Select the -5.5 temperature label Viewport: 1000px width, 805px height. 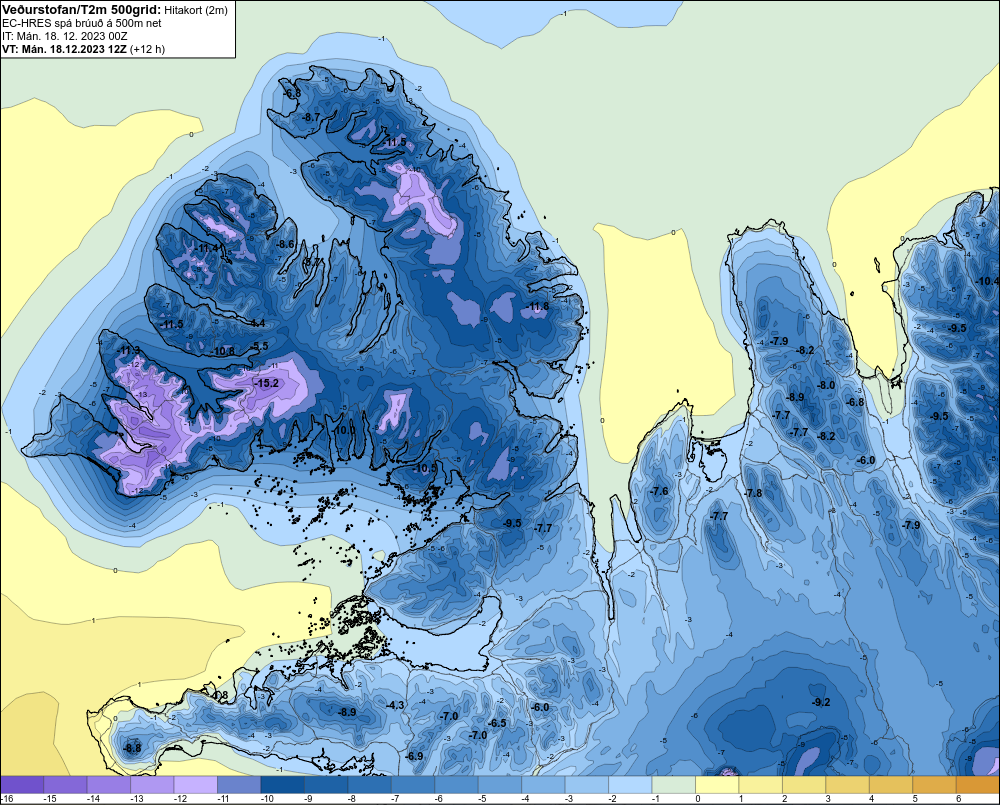260,346
